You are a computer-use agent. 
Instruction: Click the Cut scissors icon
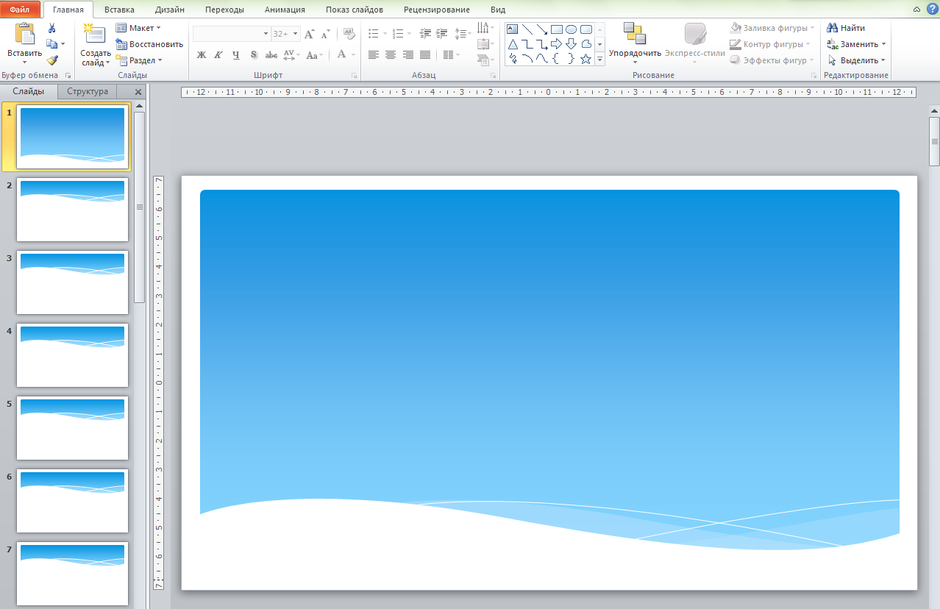[52, 28]
